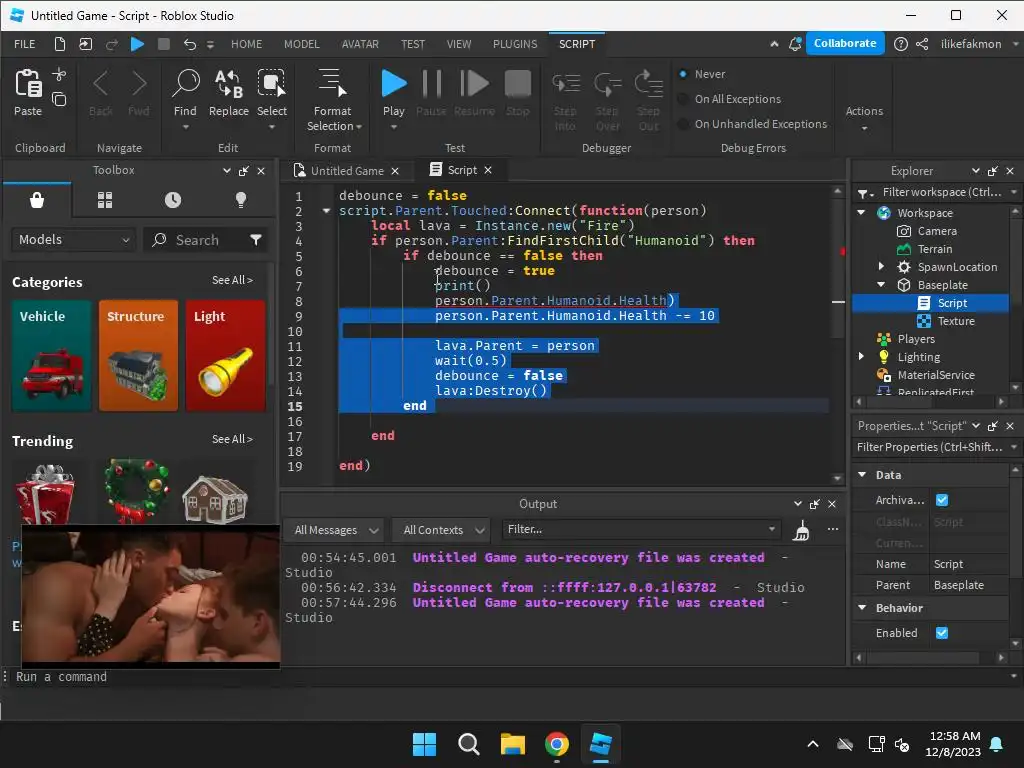Screen dimensions: 1024x768
Task: Open the All Contexts dropdown
Action: point(442,530)
